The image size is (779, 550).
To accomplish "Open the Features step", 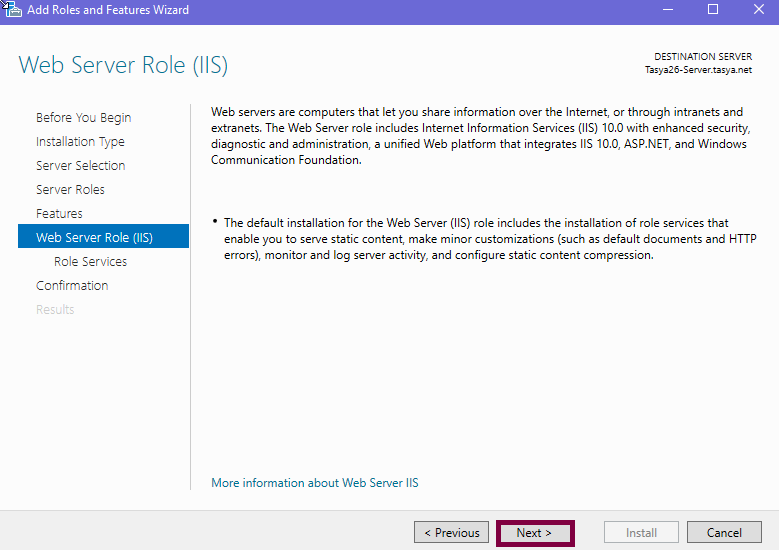I will [59, 214].
